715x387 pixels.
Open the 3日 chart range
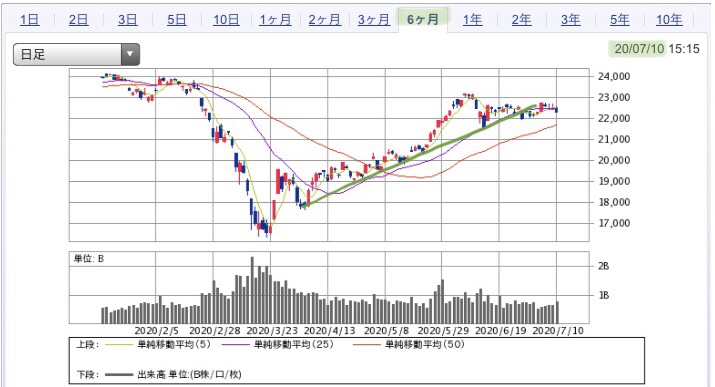coord(128,20)
